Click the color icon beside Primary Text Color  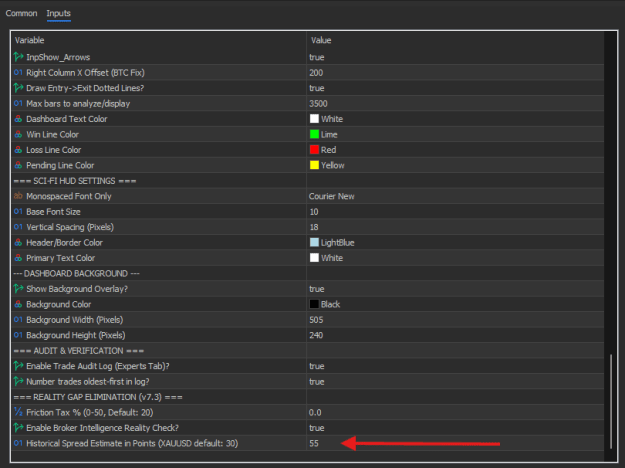tap(18, 258)
